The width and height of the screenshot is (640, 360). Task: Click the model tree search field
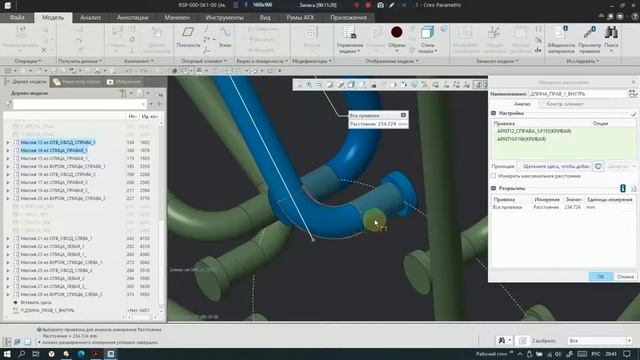click(x=79, y=104)
